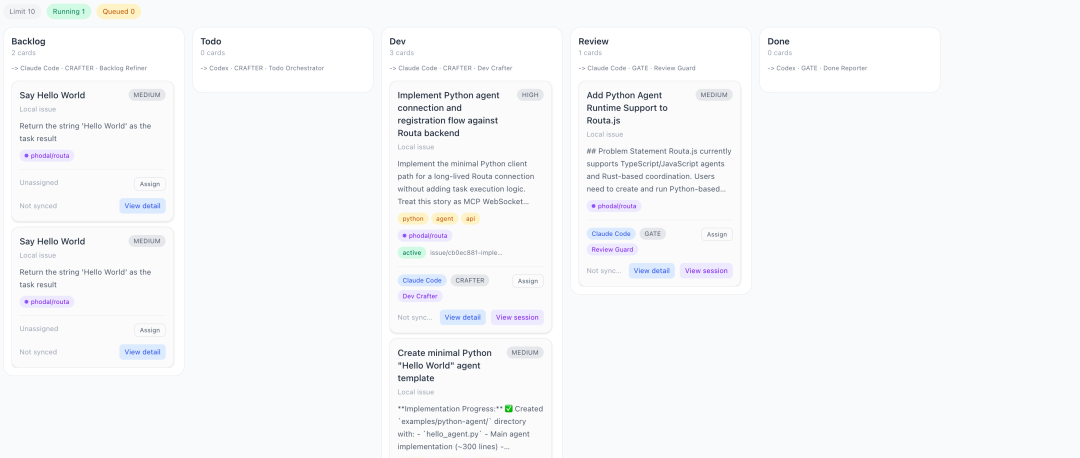Image resolution: width=1080 pixels, height=458 pixels.
Task: Click the Review Guard role tag
Action: pos(612,249)
